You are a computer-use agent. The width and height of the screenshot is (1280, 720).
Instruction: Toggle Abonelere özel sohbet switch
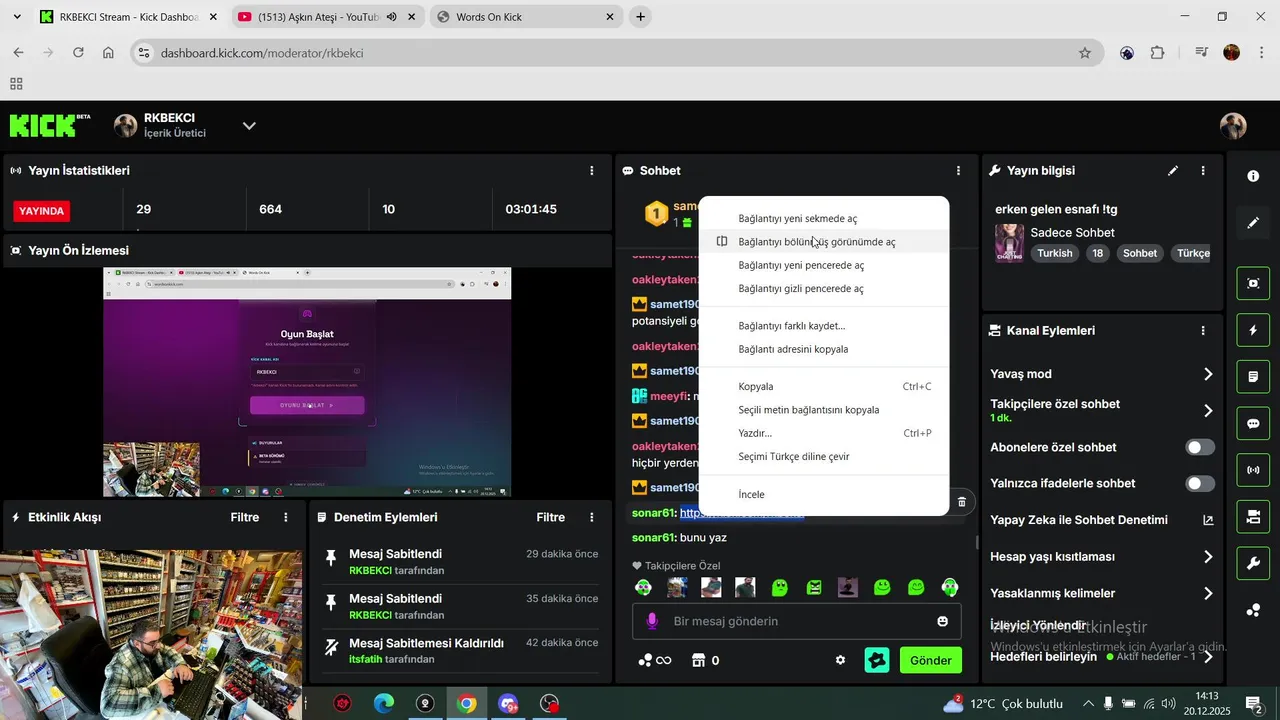pyautogui.click(x=1200, y=447)
